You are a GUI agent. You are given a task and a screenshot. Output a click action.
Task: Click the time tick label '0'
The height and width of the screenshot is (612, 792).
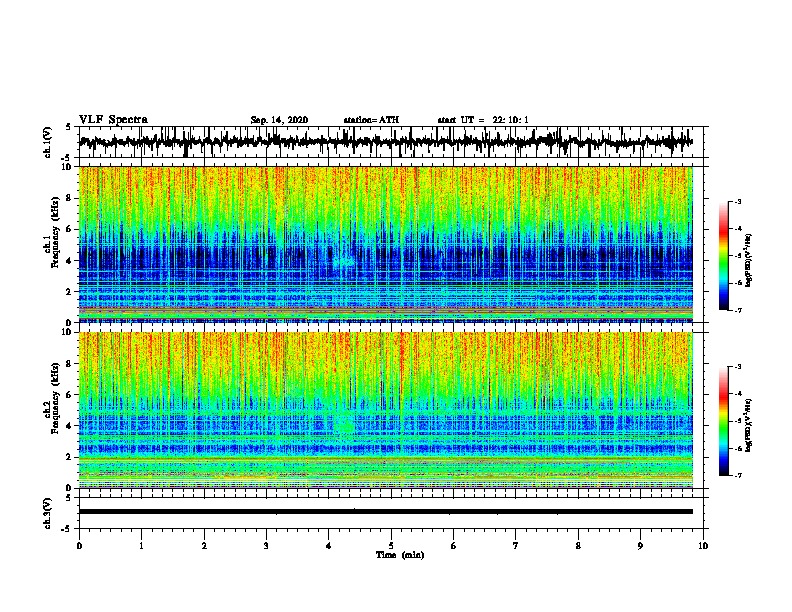(79, 546)
